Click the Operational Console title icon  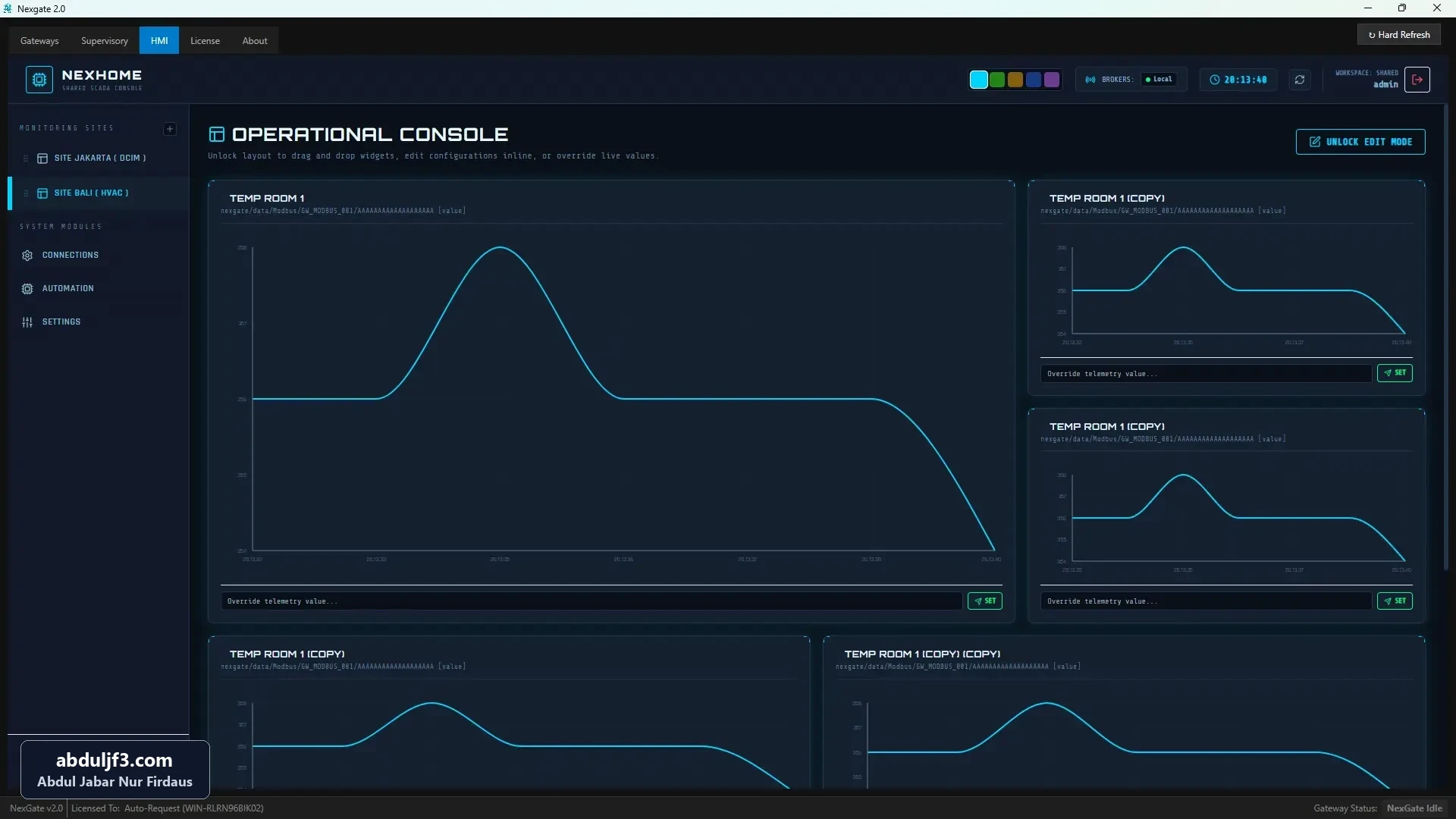pos(217,135)
